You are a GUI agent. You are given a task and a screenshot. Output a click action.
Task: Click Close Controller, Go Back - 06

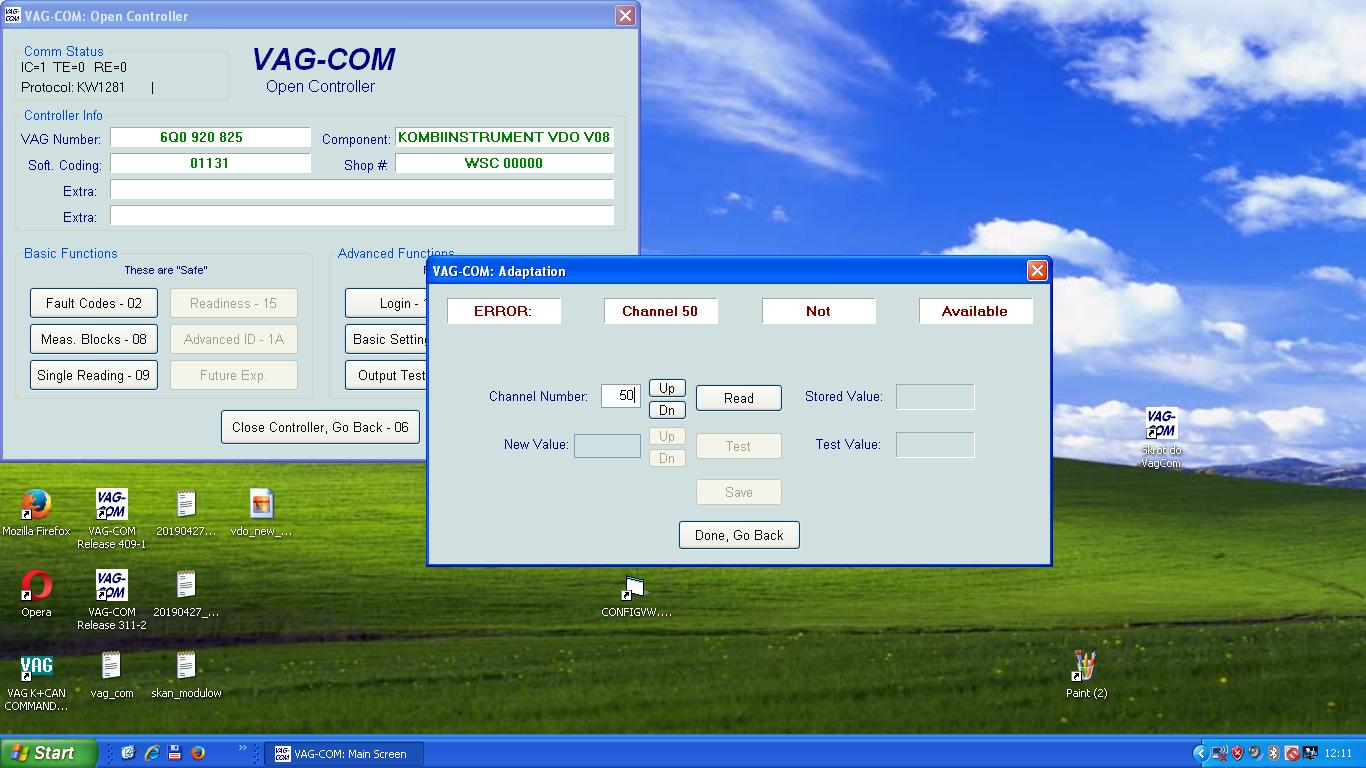(320, 427)
